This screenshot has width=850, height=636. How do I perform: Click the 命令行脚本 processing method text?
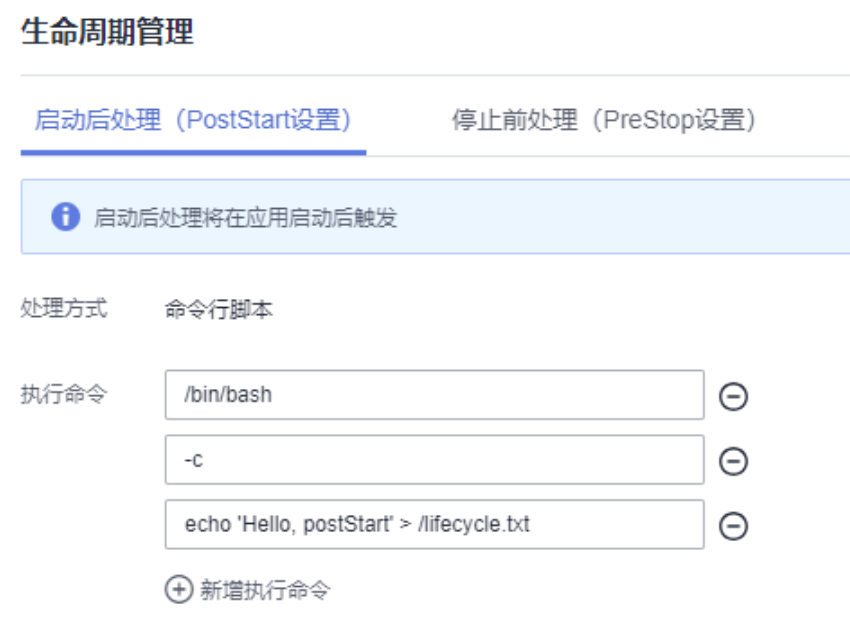coord(218,310)
